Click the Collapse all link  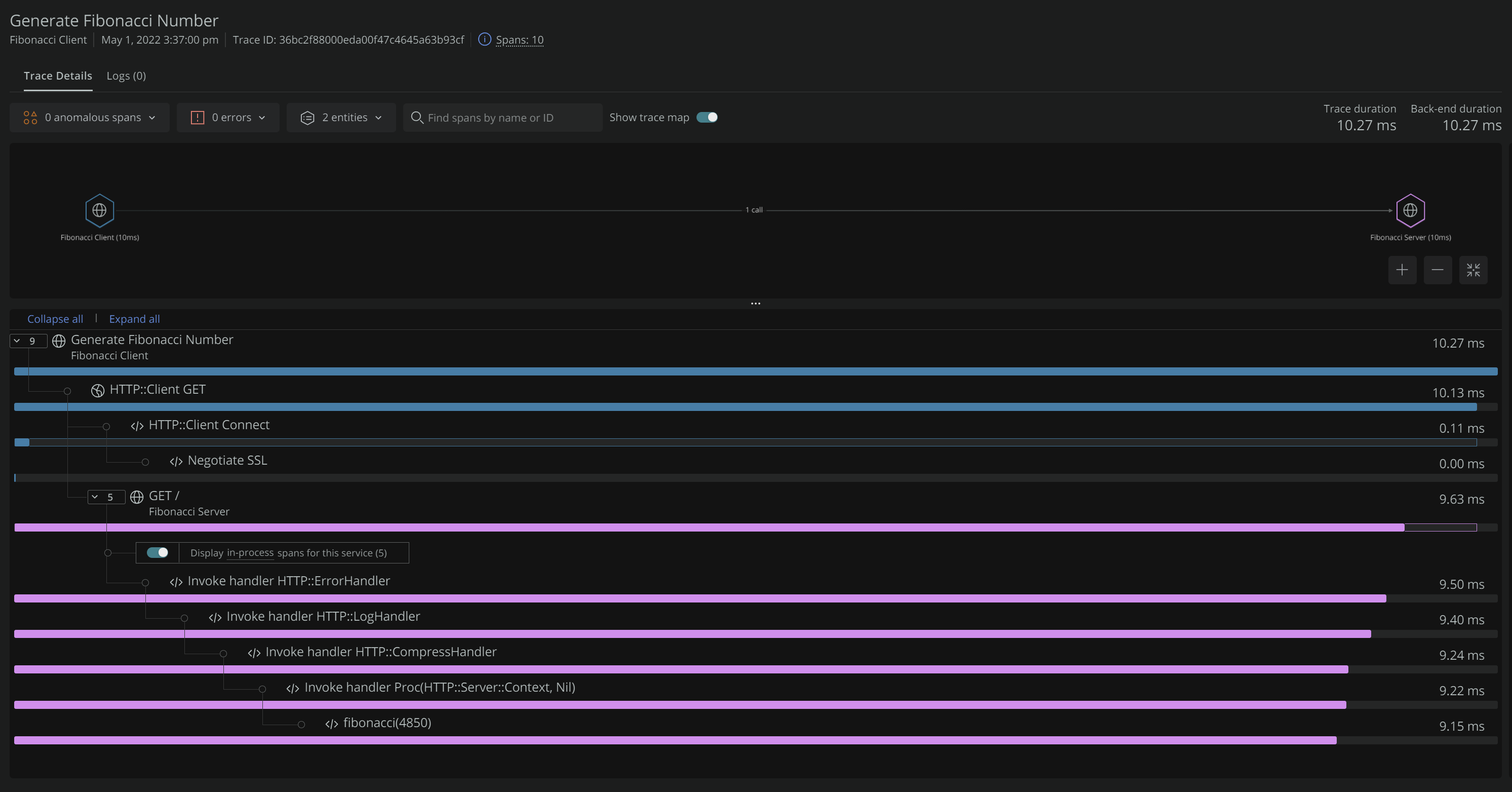[55, 319]
